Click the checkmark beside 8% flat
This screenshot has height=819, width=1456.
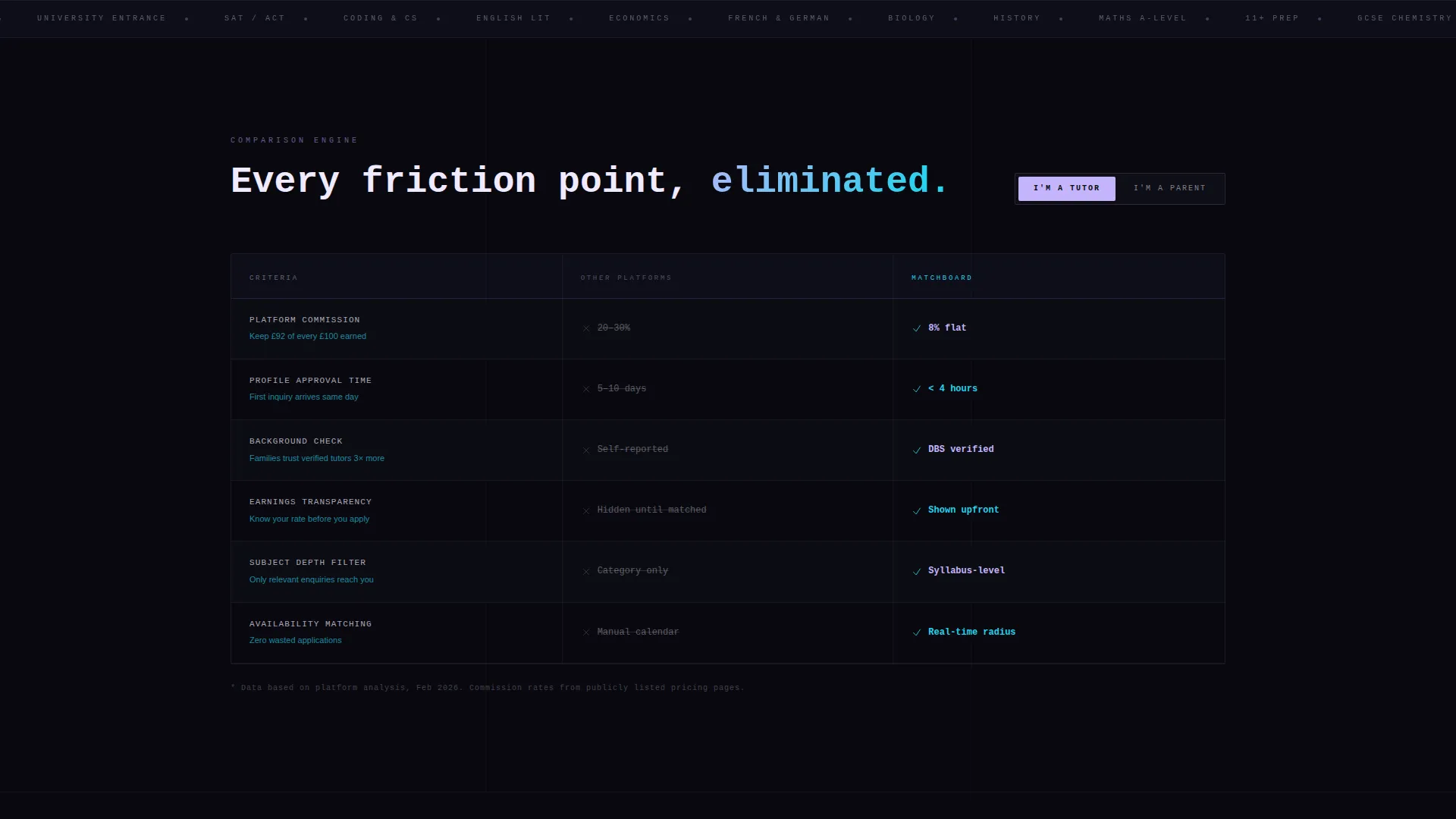tap(917, 328)
